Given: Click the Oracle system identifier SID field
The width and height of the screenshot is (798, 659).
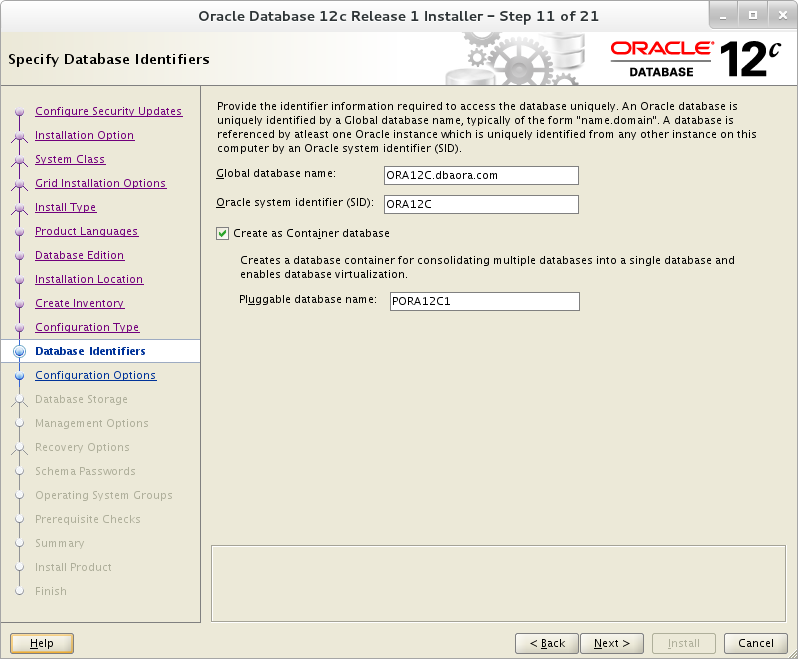Looking at the screenshot, I should click(x=481, y=205).
